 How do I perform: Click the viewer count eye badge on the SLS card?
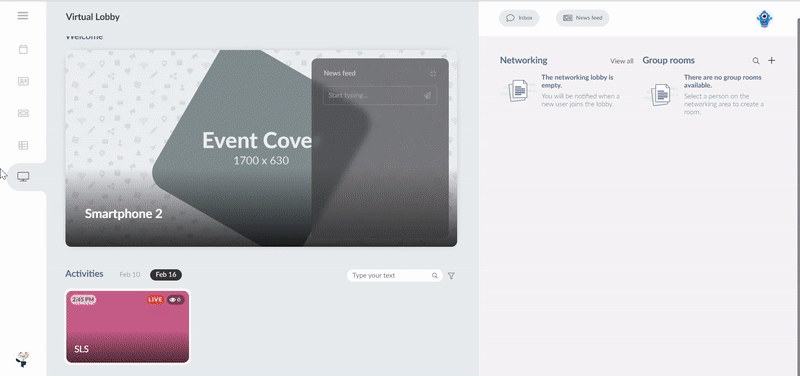click(x=176, y=299)
